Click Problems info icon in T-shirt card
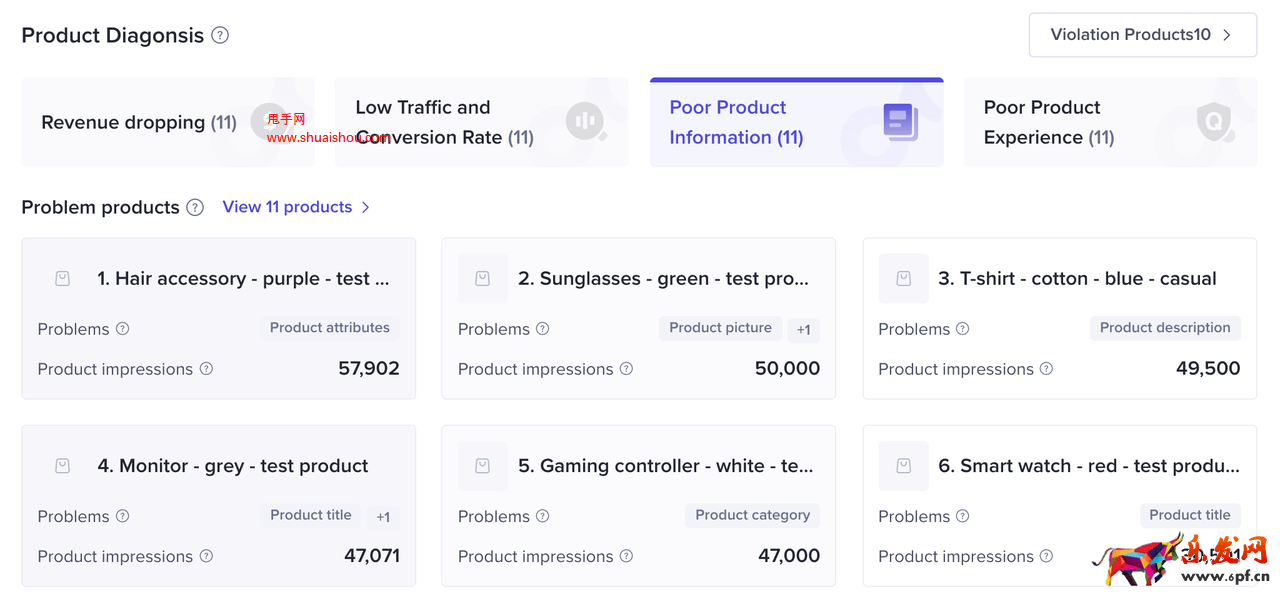1280x597 pixels. pyautogui.click(x=962, y=328)
